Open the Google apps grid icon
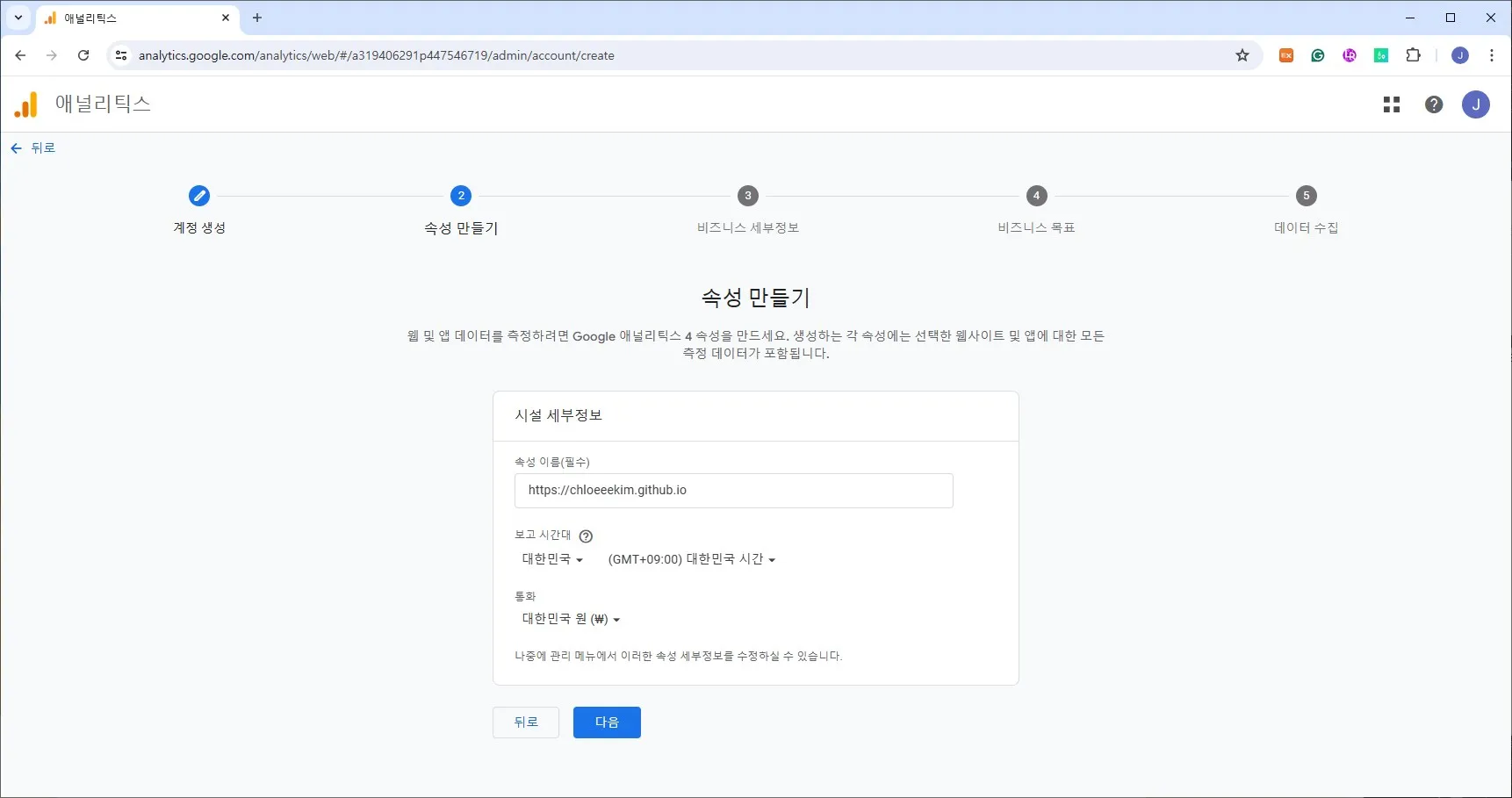 [1392, 104]
